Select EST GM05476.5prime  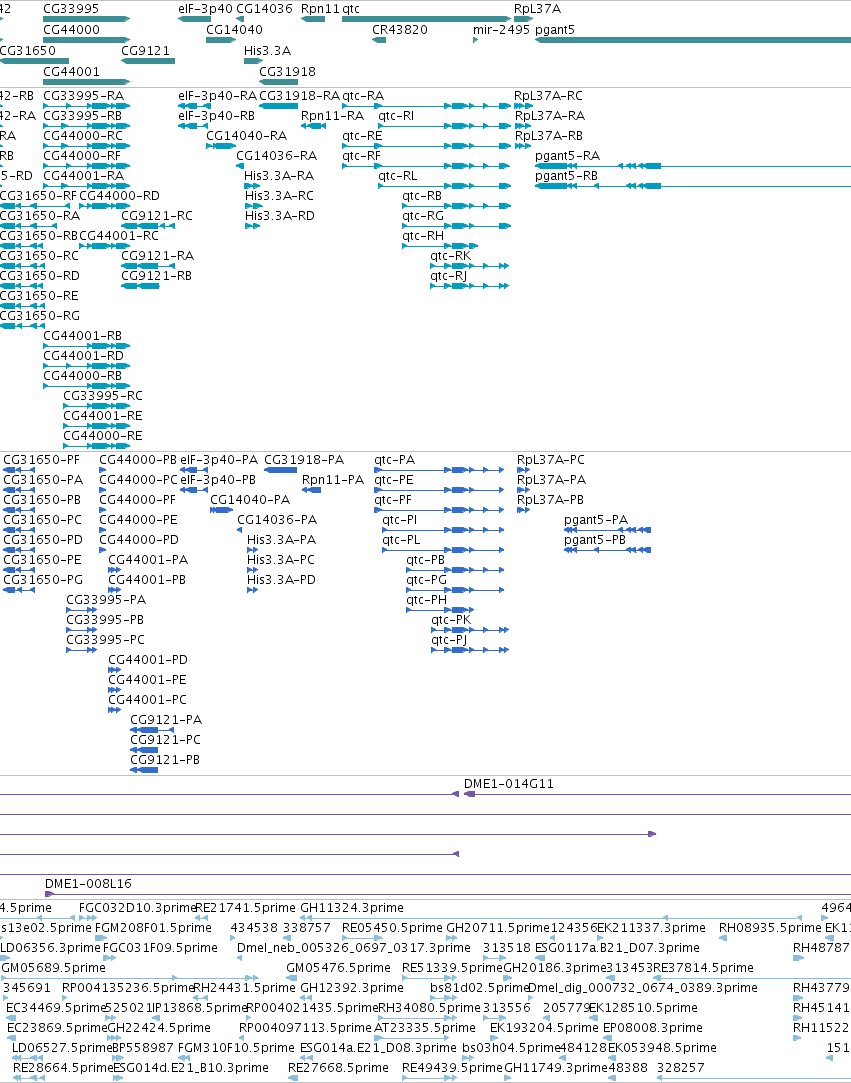pyautogui.click(x=338, y=968)
